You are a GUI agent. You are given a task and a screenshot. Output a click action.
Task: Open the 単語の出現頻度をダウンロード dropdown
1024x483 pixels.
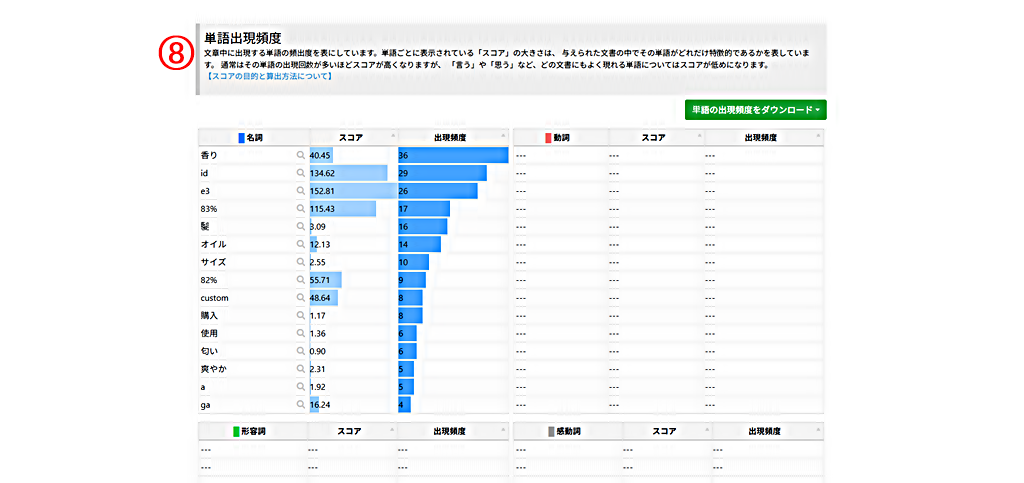click(x=756, y=110)
